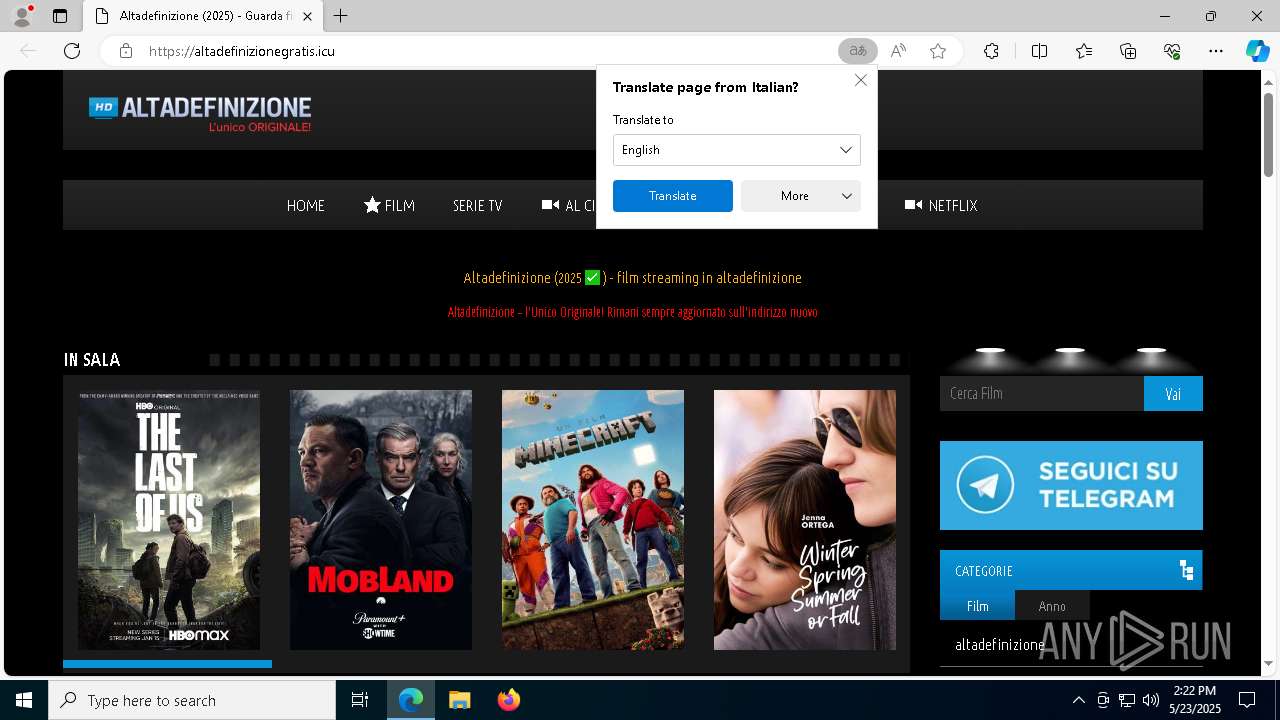1280x720 pixels.
Task: Open Winter Spring Summer or Fall poster
Action: tap(805, 520)
